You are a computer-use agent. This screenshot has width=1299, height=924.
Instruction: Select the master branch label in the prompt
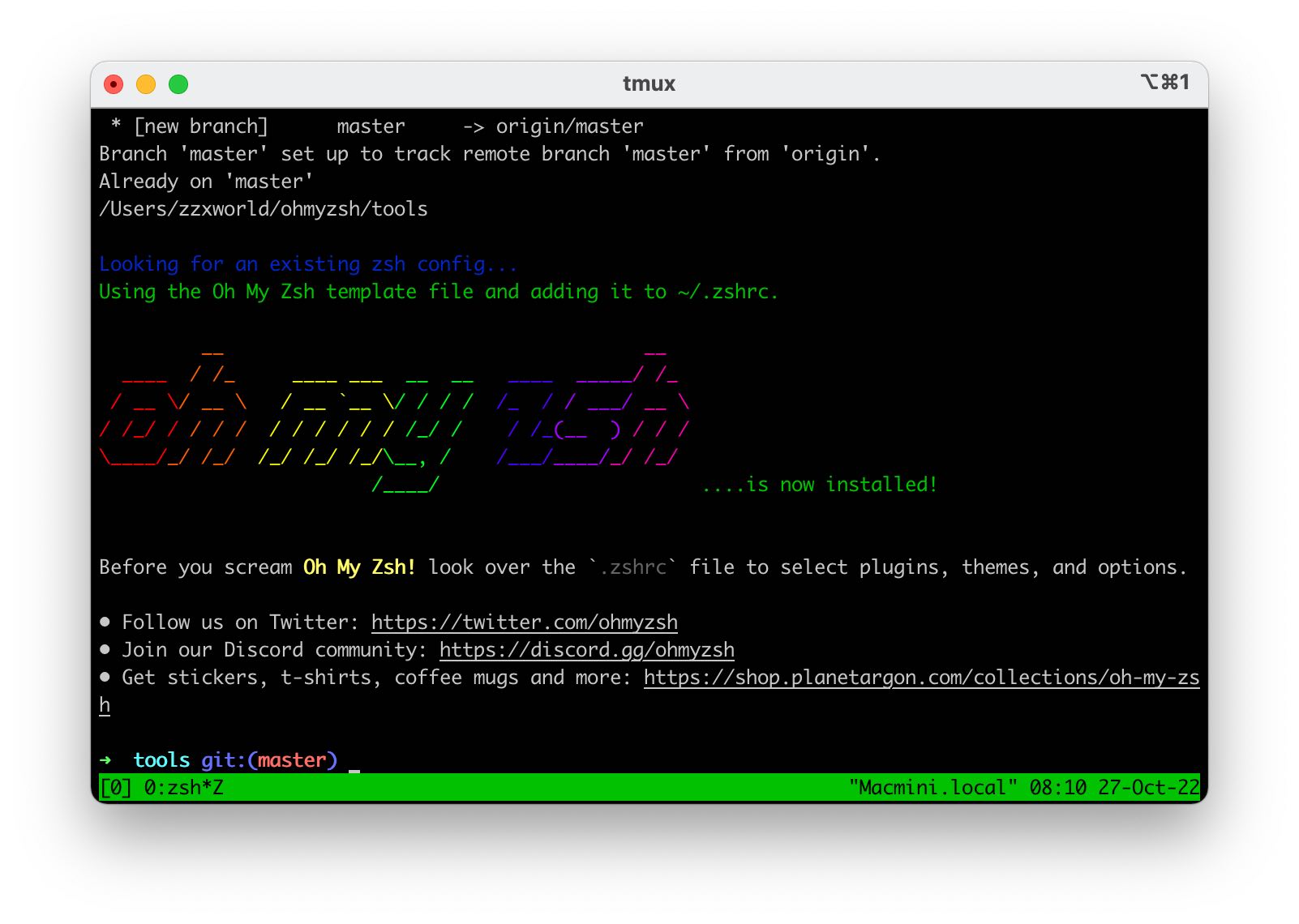(292, 760)
